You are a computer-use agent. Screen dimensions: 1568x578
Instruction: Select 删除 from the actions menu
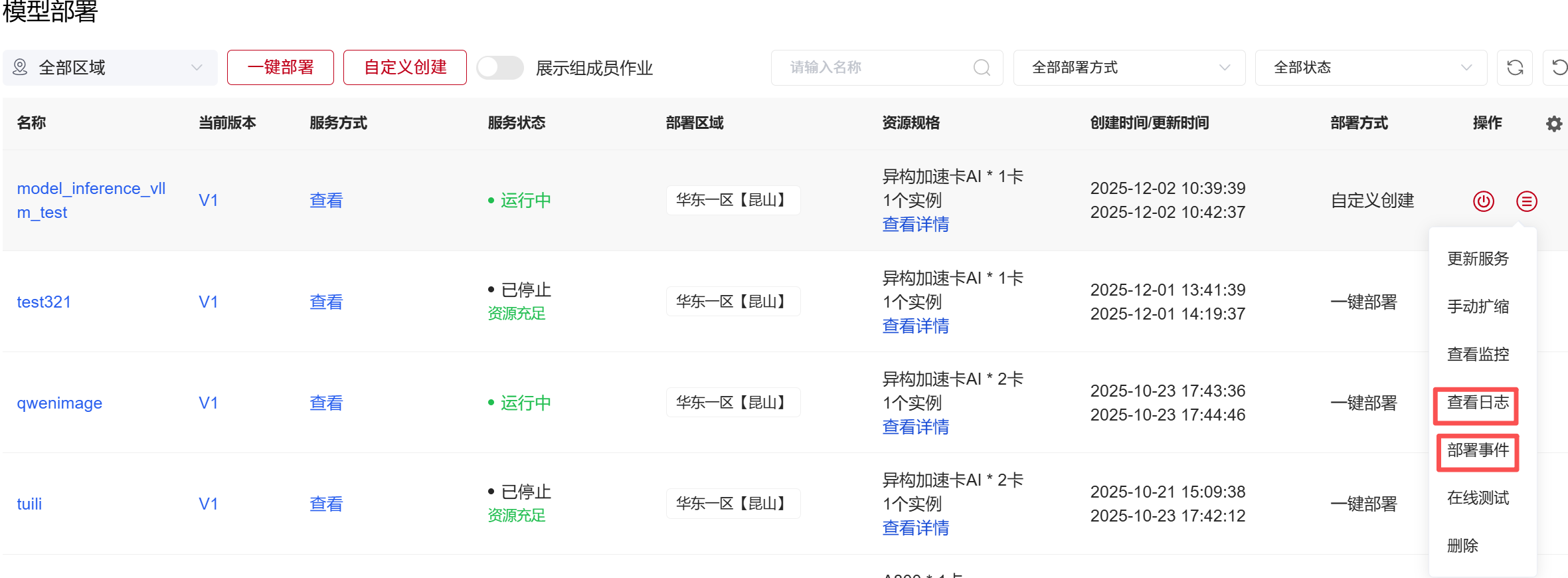pyautogui.click(x=1462, y=546)
